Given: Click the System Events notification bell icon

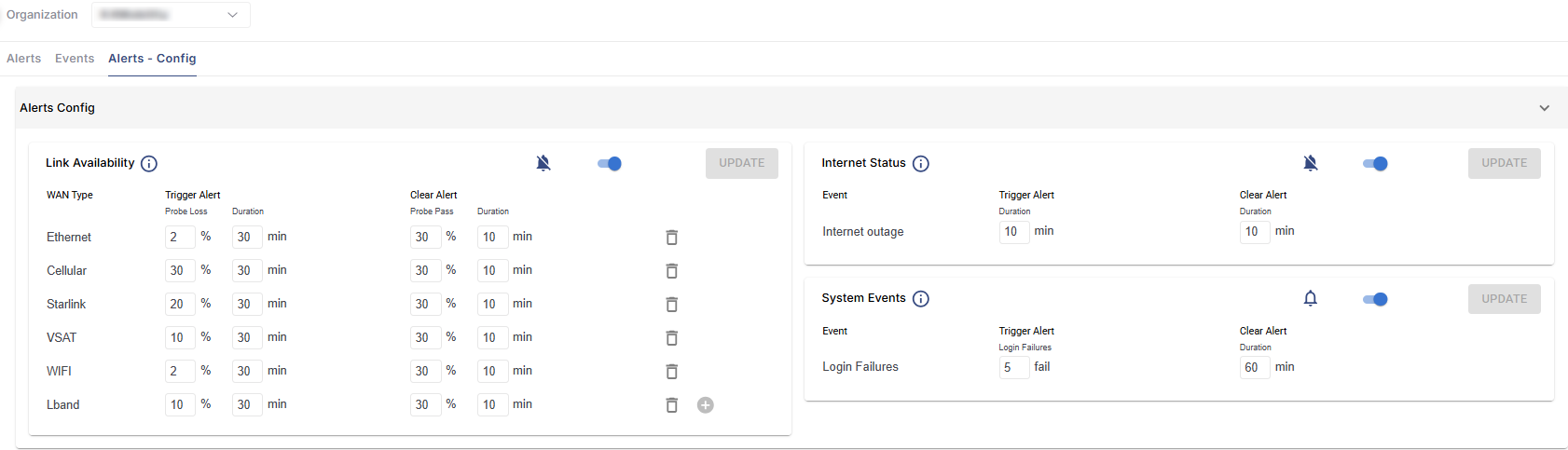Looking at the screenshot, I should pos(1310,299).
